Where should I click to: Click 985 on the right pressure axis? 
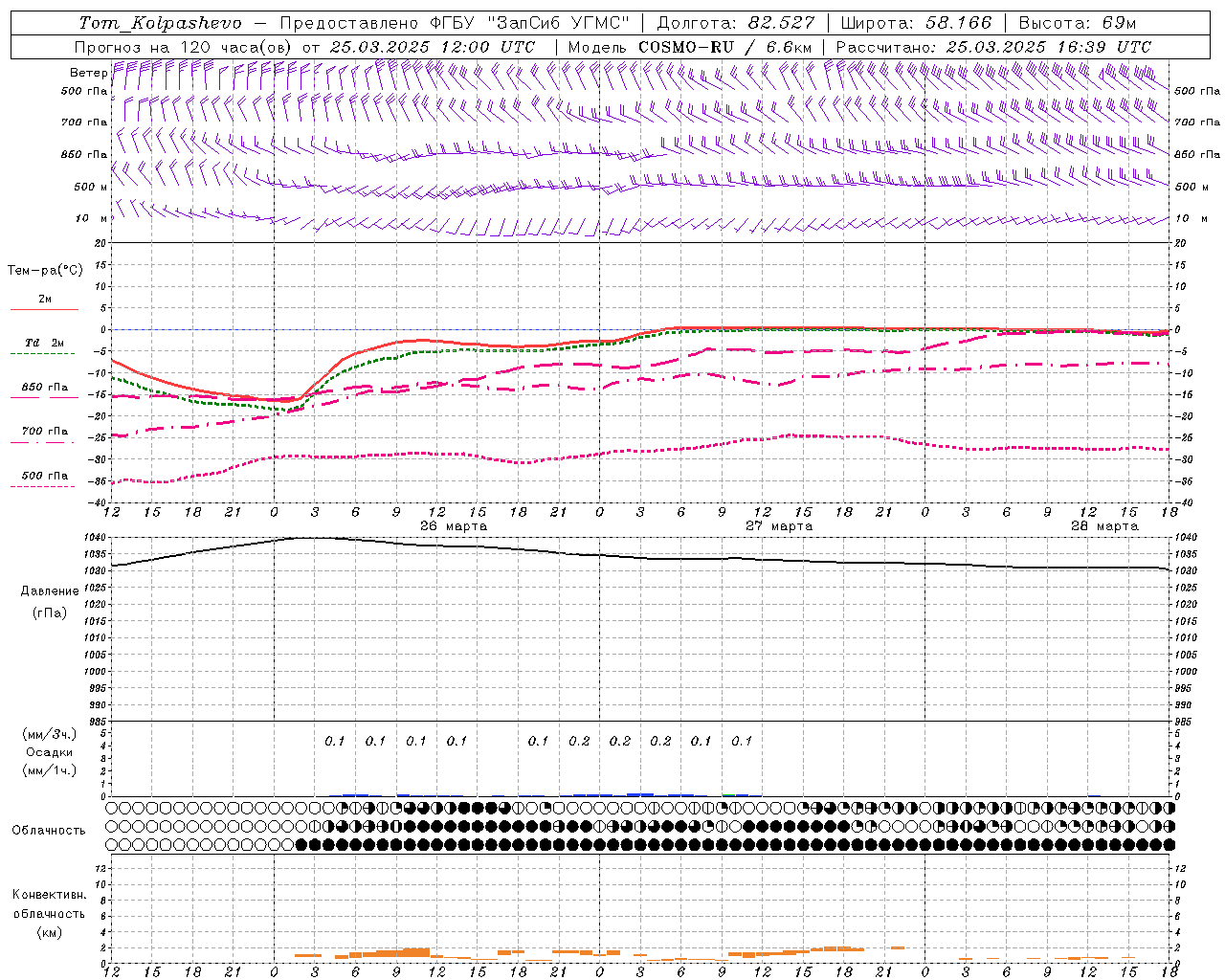click(x=1185, y=722)
